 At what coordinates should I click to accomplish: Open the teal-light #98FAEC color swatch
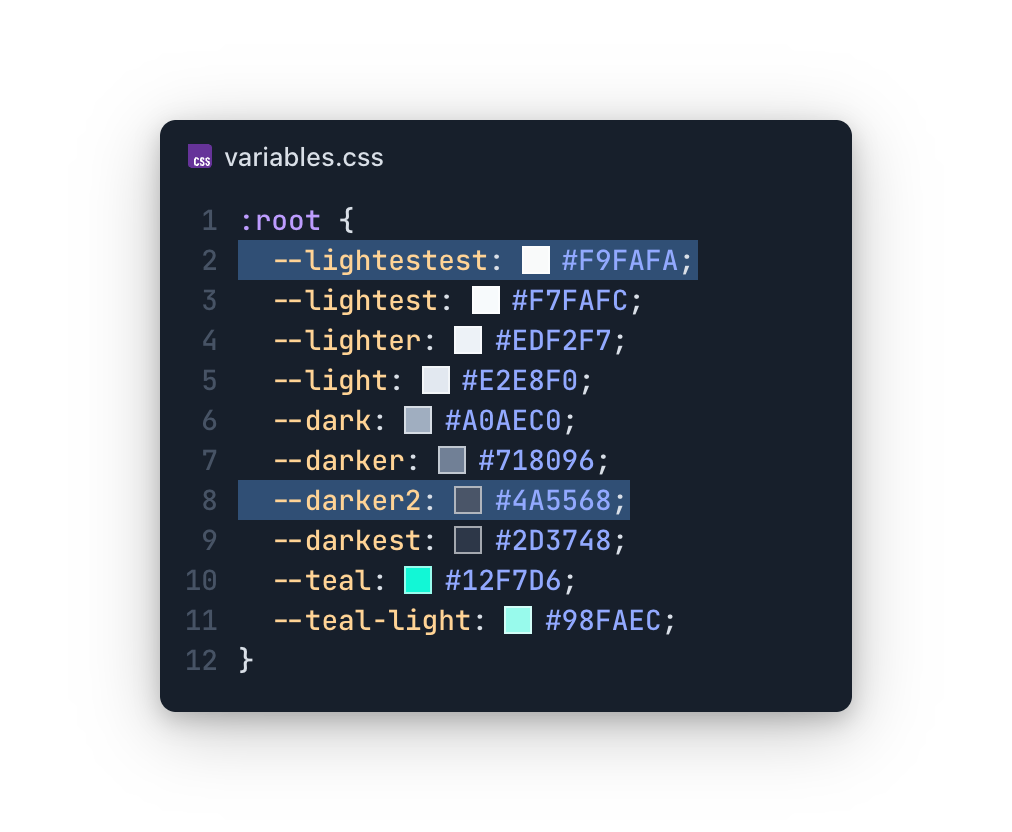coord(518,620)
